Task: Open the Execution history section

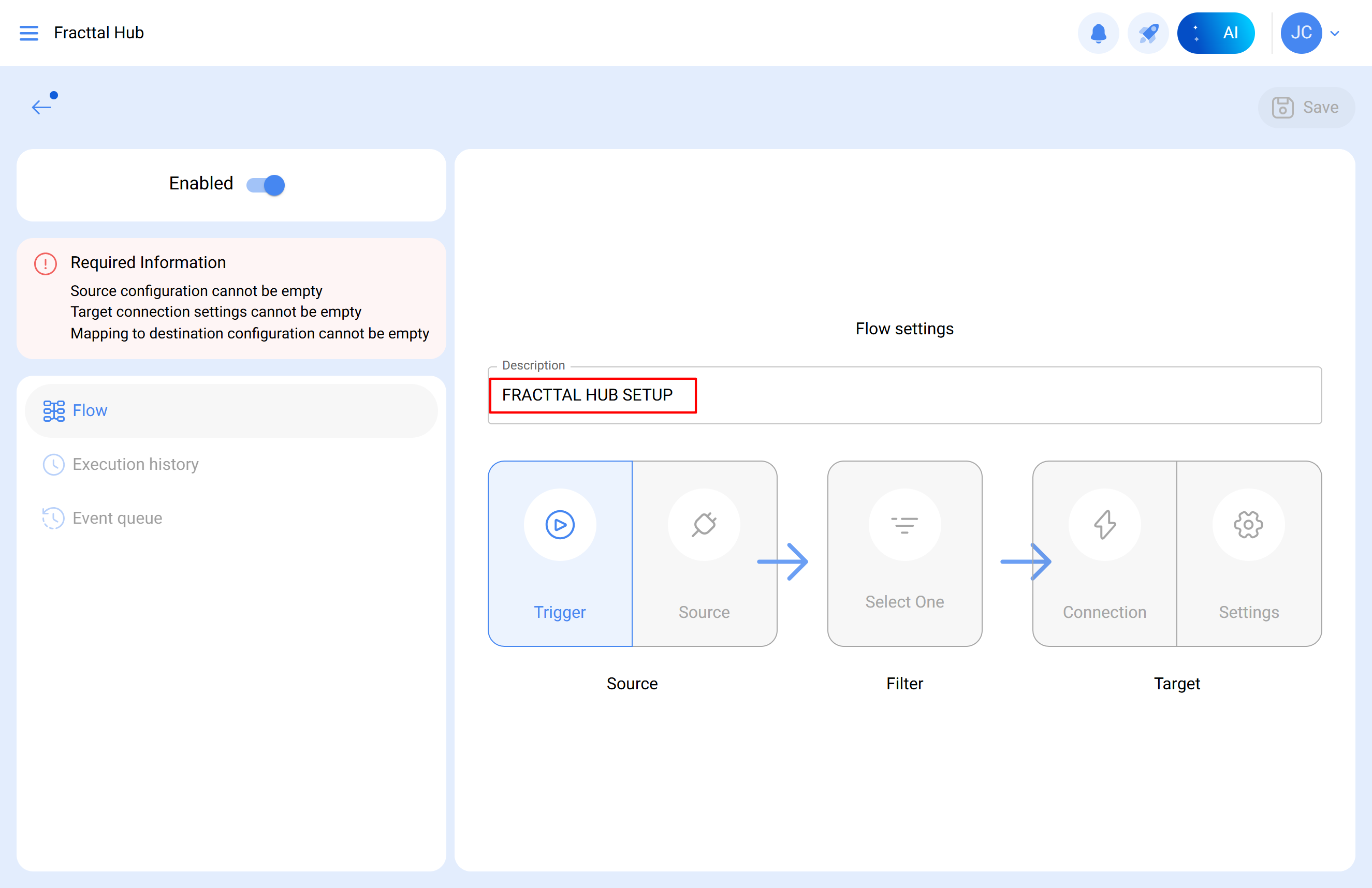Action: (136, 464)
